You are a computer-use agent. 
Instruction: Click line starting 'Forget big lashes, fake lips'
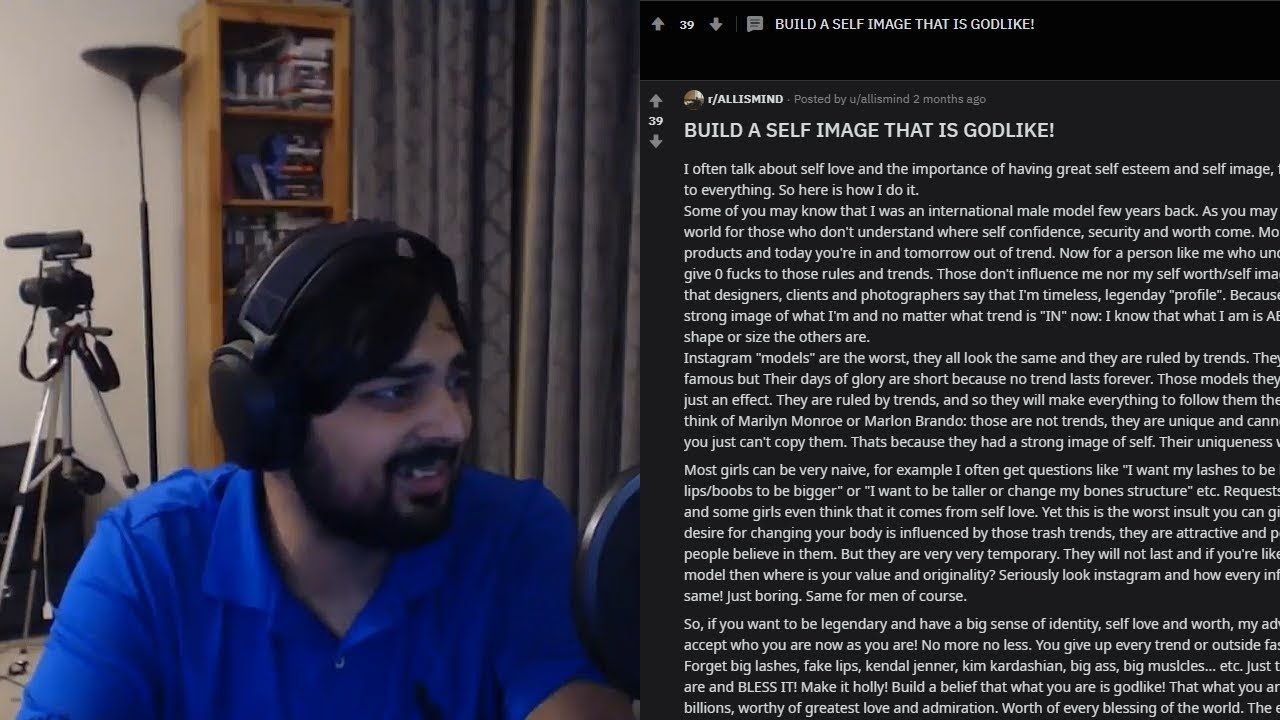point(982,666)
